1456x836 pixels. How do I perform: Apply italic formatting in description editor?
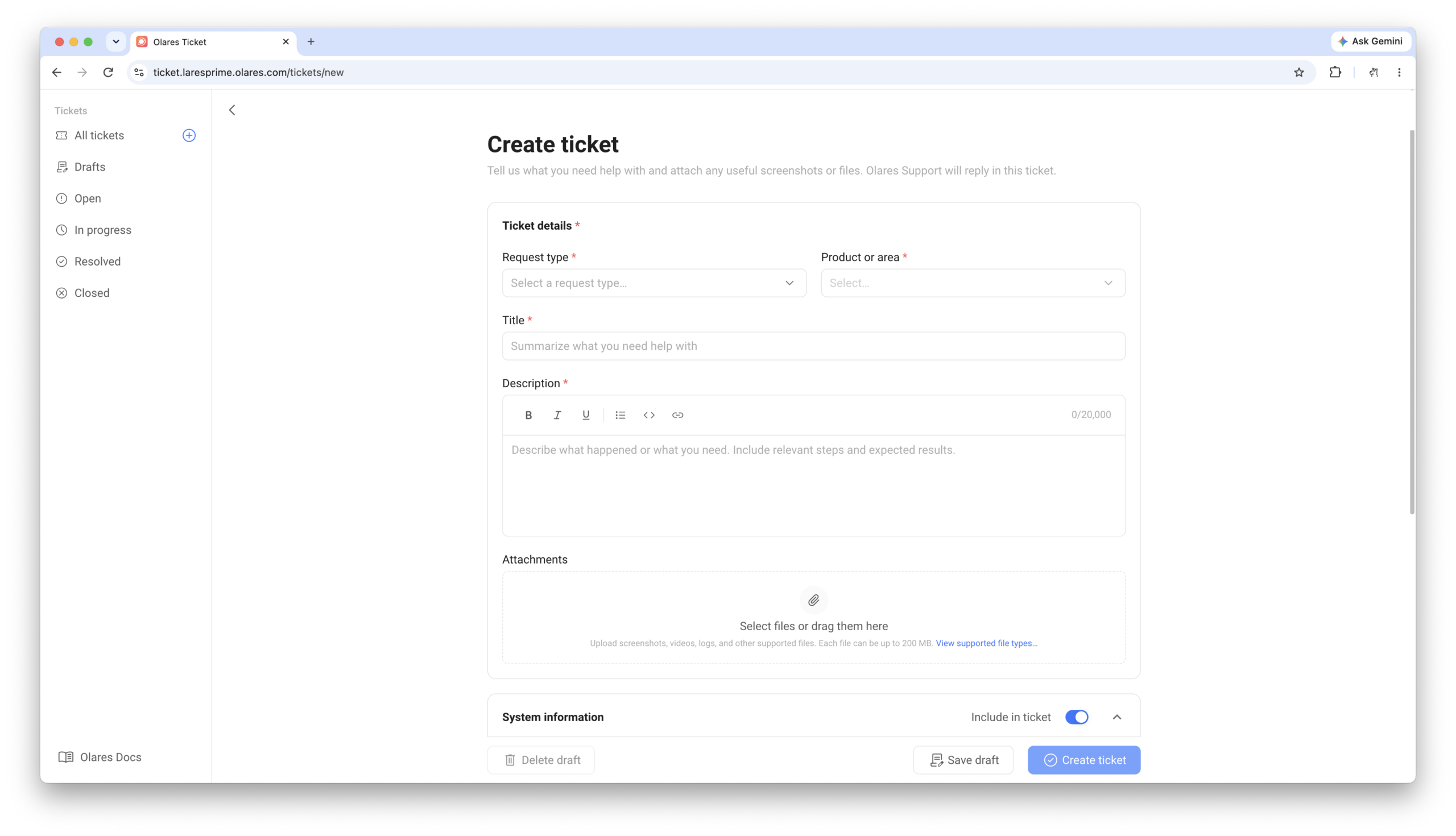click(557, 415)
